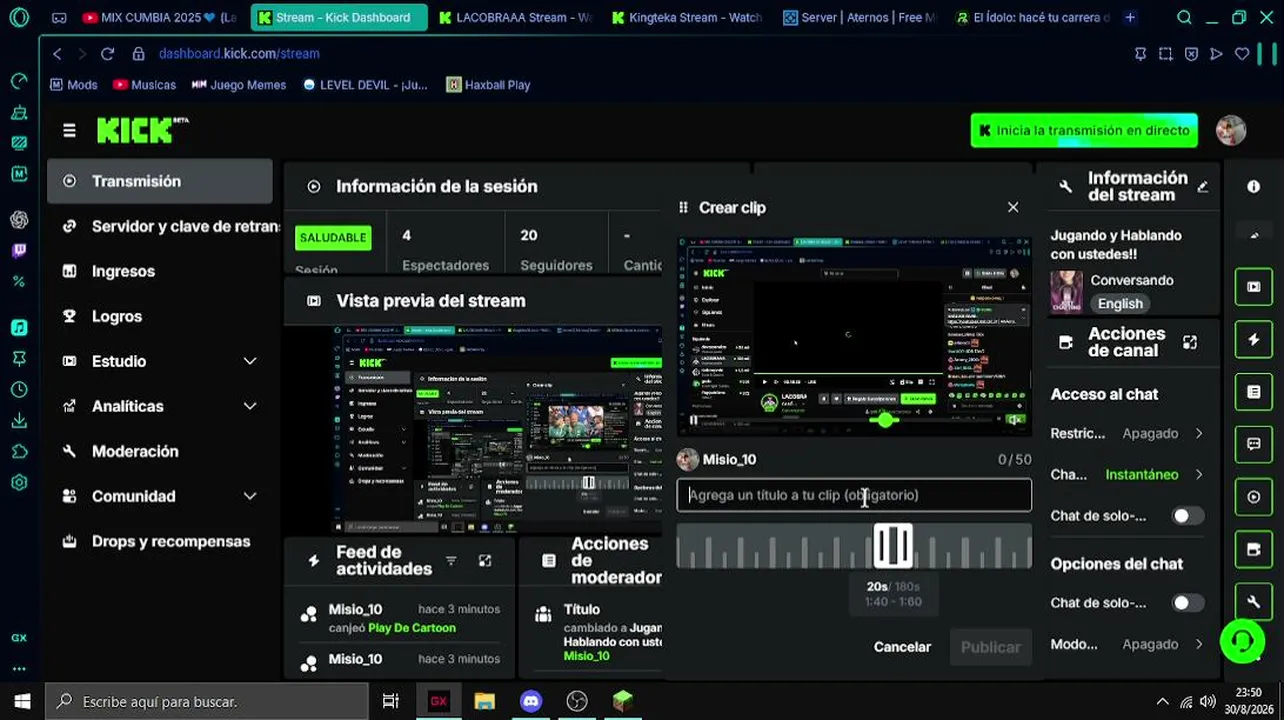Open ChatGPT from the browser sidebar
1284x720 pixels.
click(x=19, y=220)
